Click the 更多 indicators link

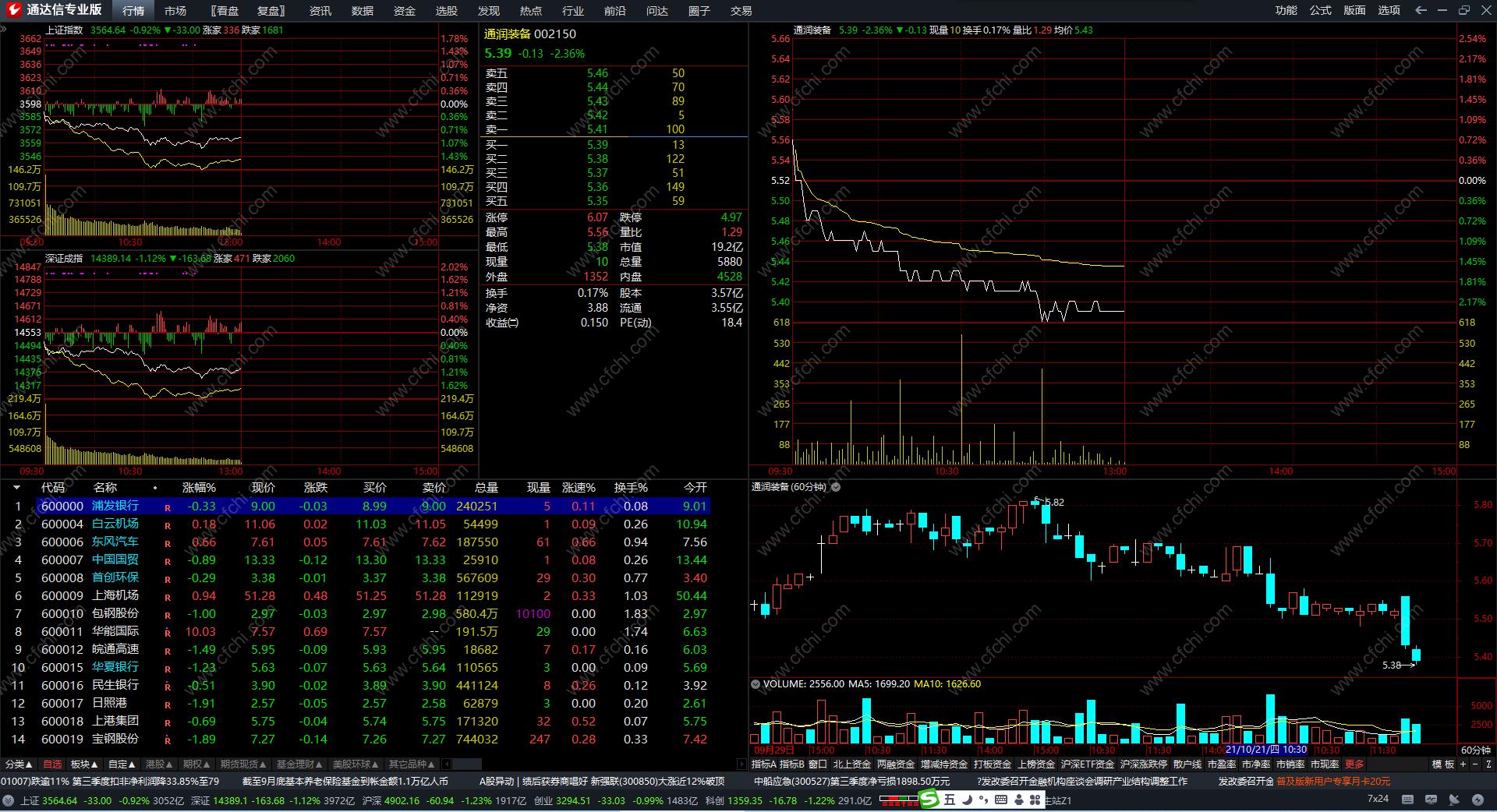1355,764
